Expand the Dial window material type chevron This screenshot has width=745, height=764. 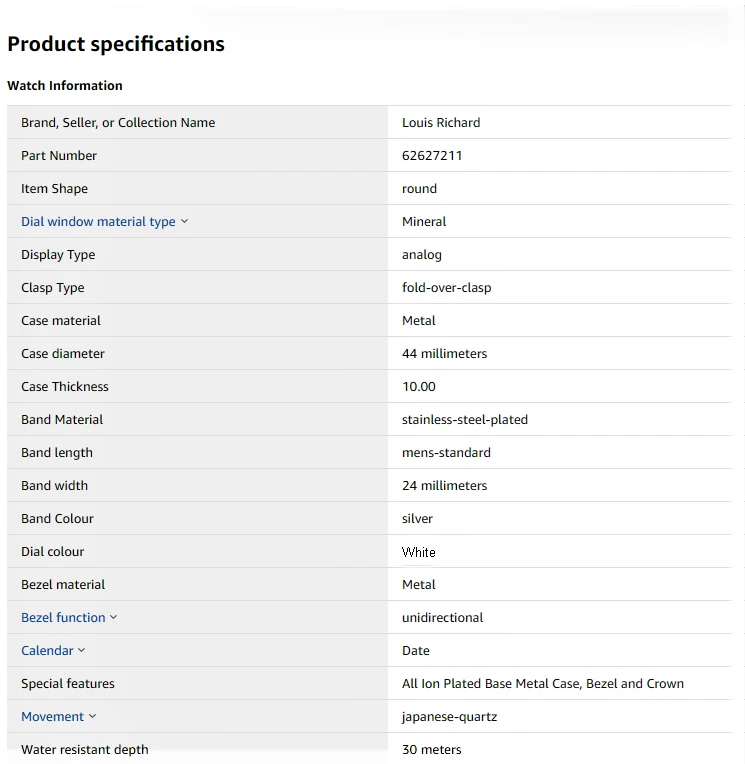pyautogui.click(x=184, y=222)
